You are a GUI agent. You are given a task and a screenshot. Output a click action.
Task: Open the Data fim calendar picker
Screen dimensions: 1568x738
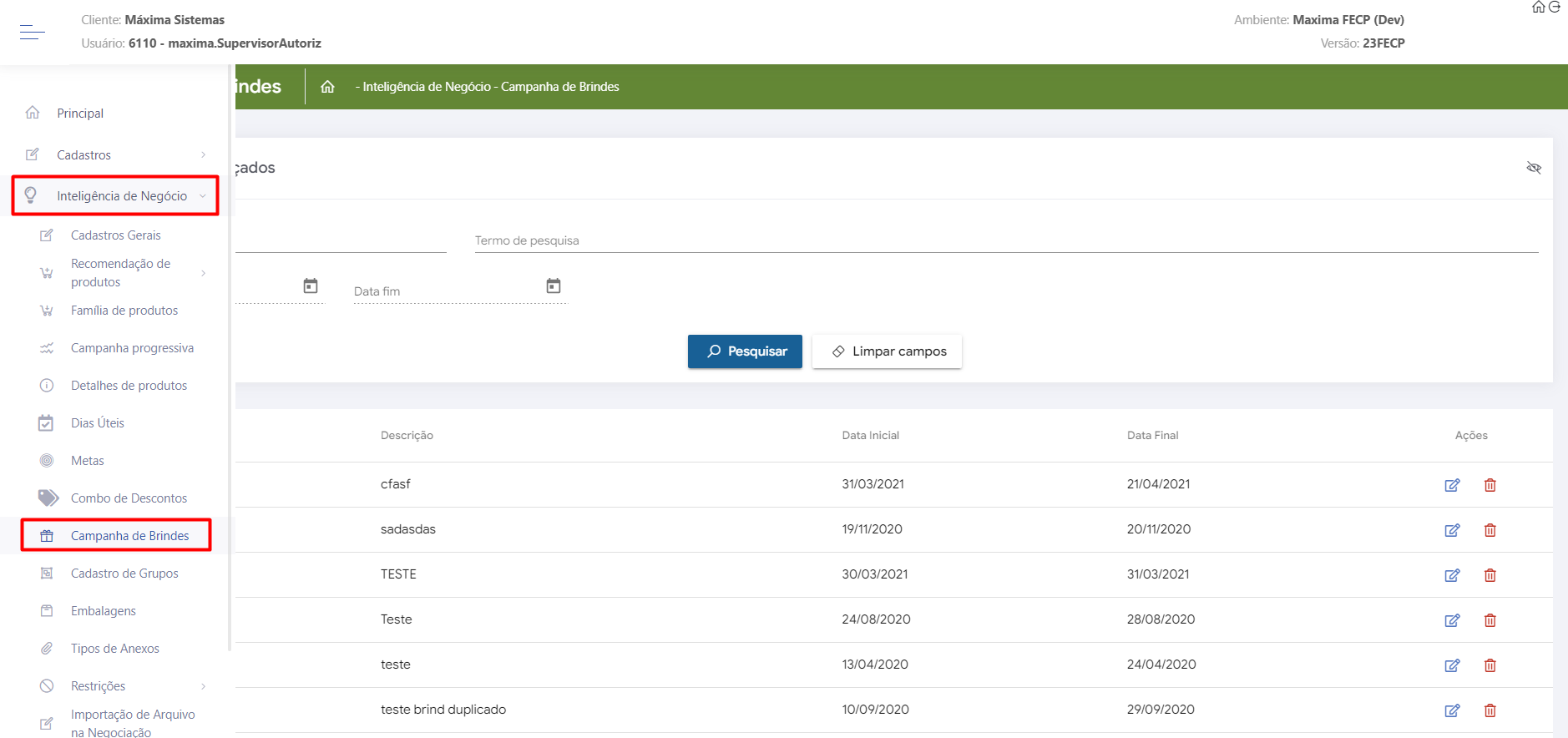coord(553,286)
